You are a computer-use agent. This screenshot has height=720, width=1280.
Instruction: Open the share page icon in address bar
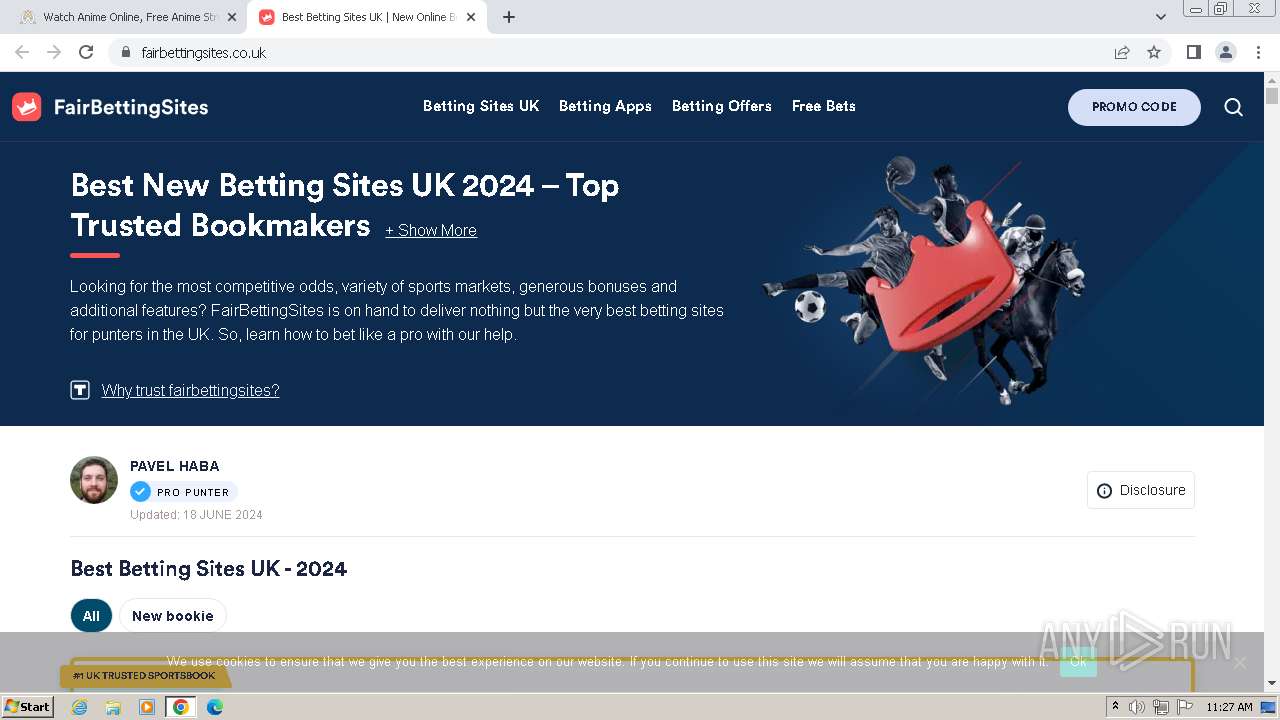point(1122,52)
